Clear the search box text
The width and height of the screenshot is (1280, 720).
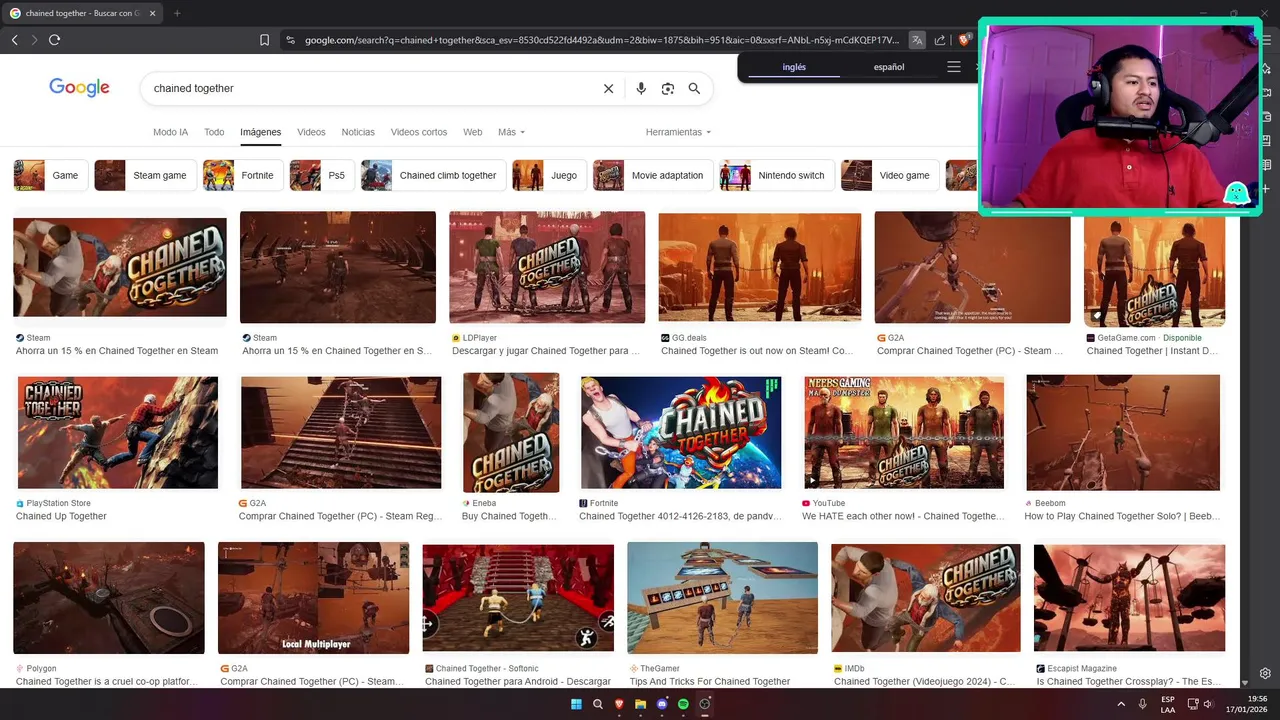[608, 88]
